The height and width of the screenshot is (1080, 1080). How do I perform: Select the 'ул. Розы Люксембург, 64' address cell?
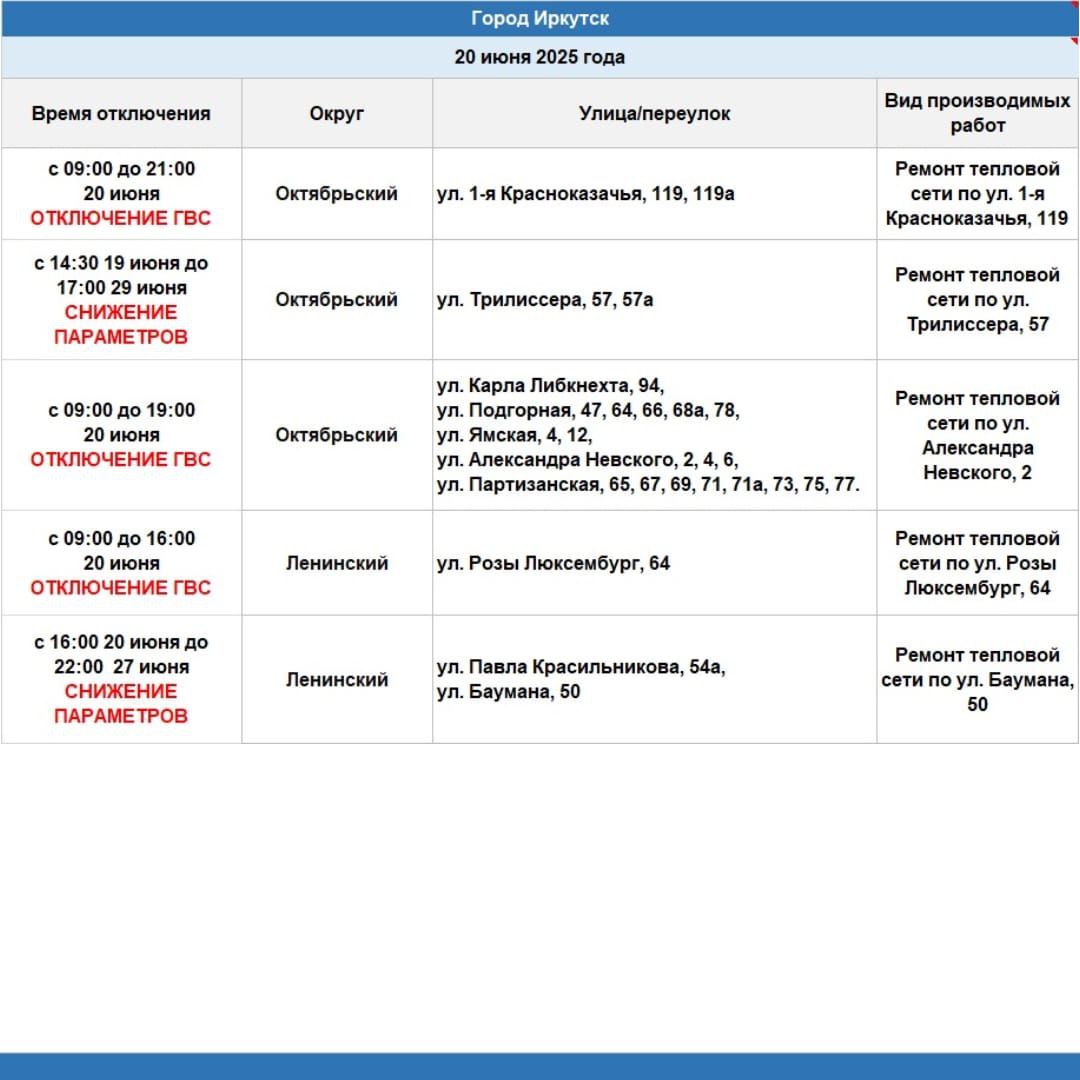654,563
